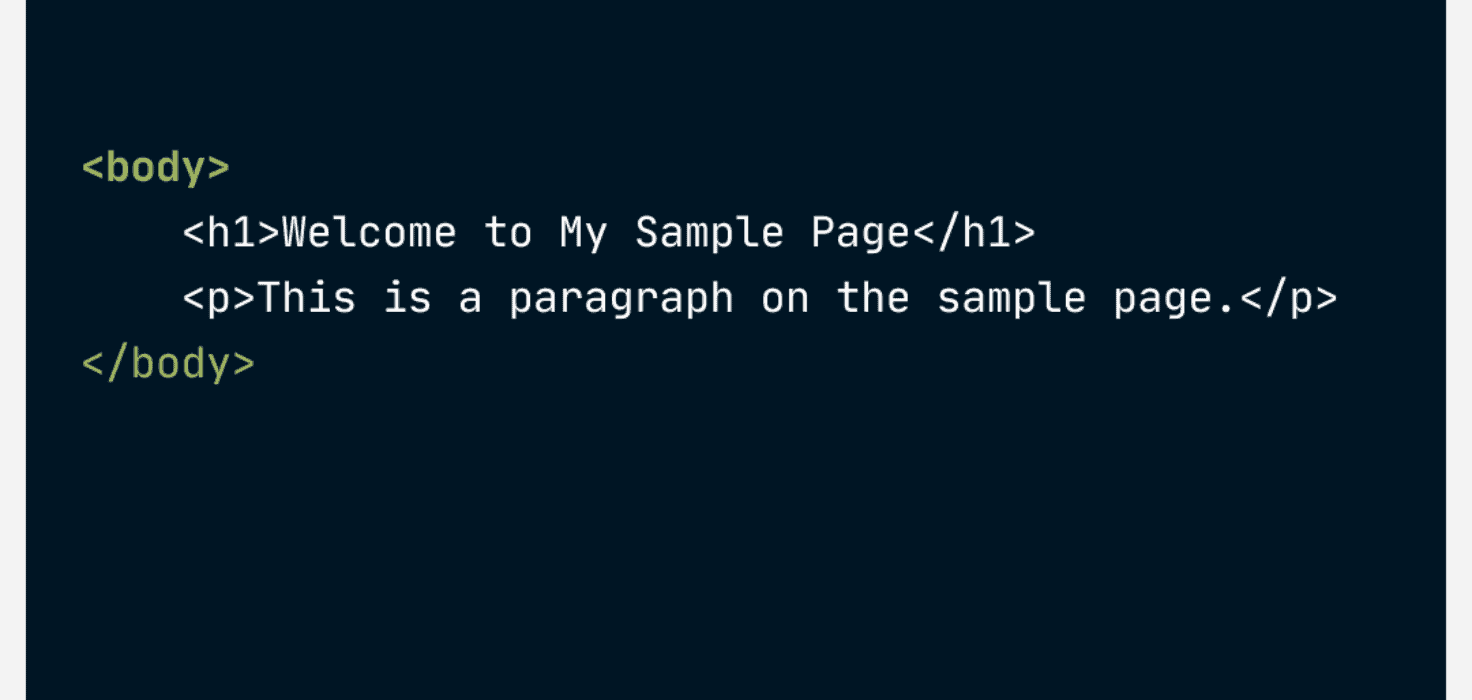Place cursor on "My" in the heading
This screenshot has width=1472, height=700.
(x=583, y=233)
